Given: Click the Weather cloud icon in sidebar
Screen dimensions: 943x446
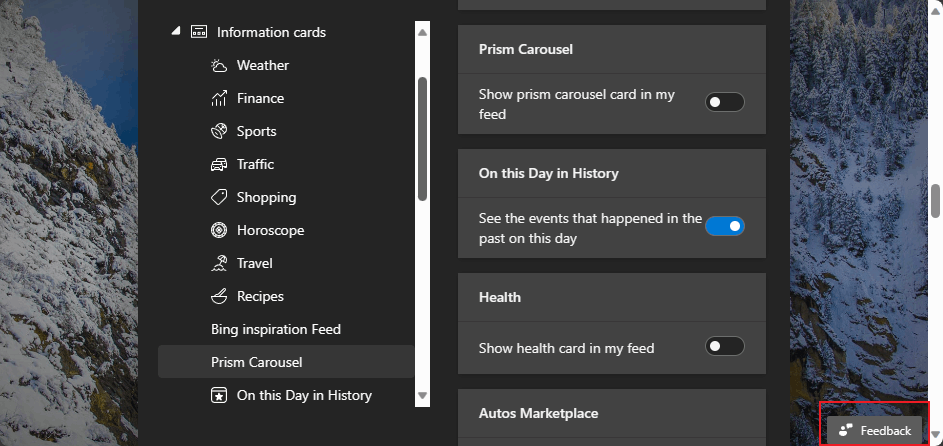Looking at the screenshot, I should (x=219, y=66).
